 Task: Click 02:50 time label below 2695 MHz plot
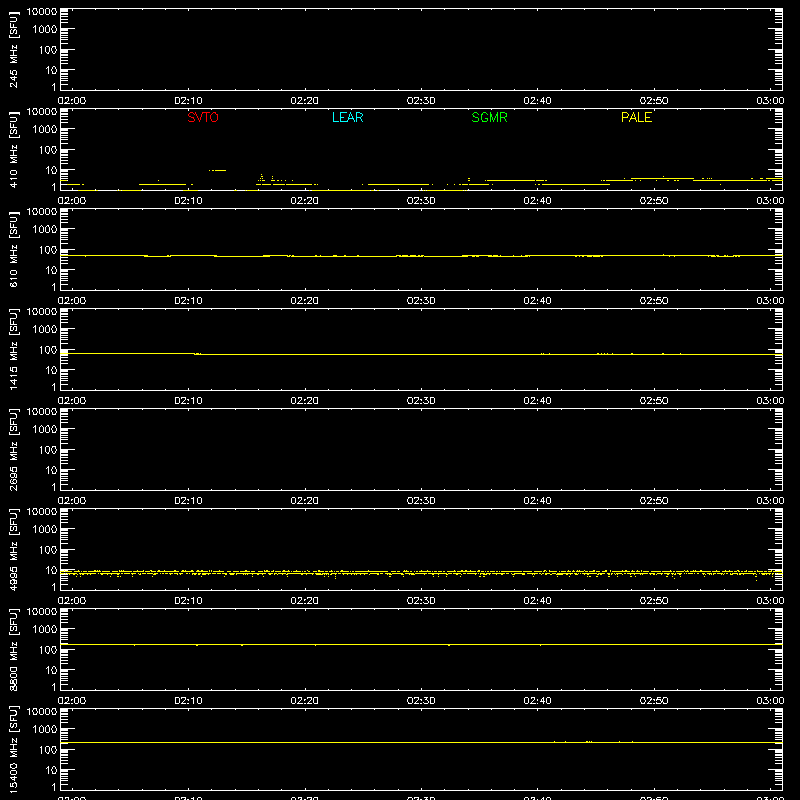(654, 501)
